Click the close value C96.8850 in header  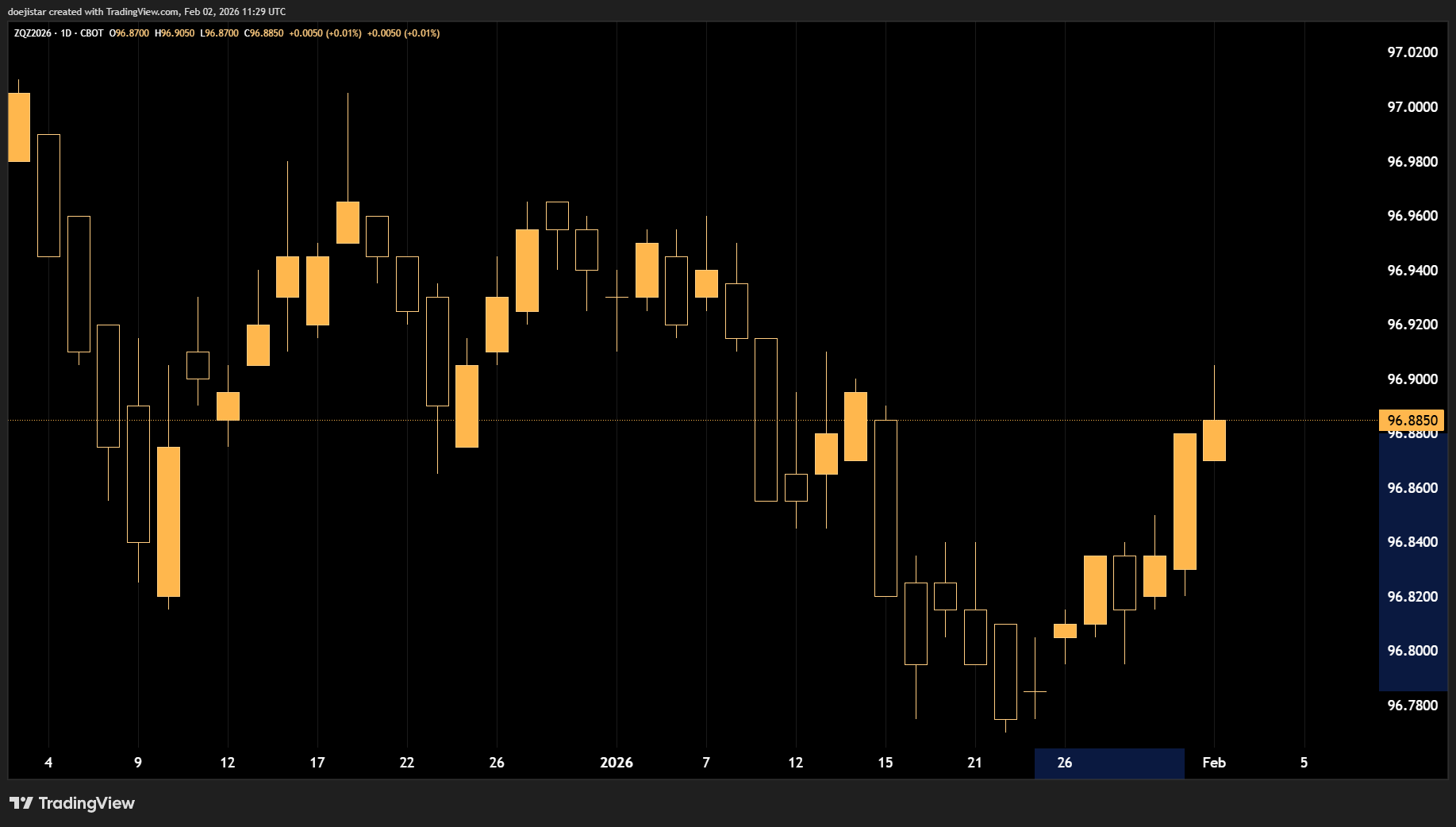pos(263,33)
